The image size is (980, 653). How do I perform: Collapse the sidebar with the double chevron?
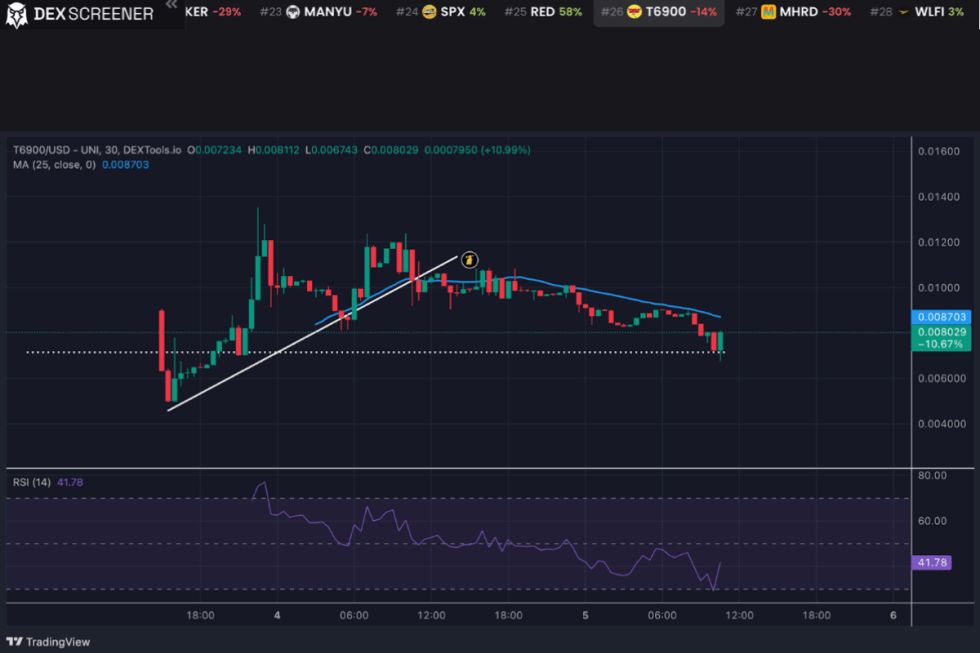171,4
